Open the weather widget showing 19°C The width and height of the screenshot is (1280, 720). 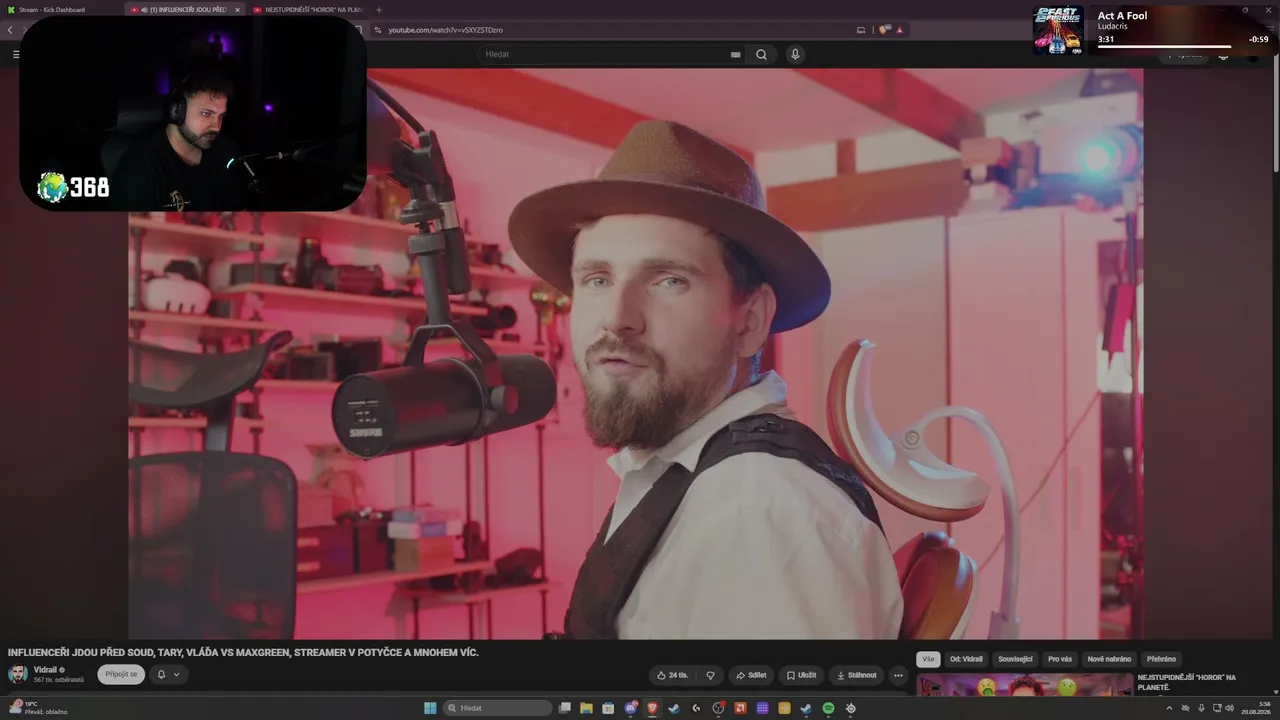click(36, 707)
